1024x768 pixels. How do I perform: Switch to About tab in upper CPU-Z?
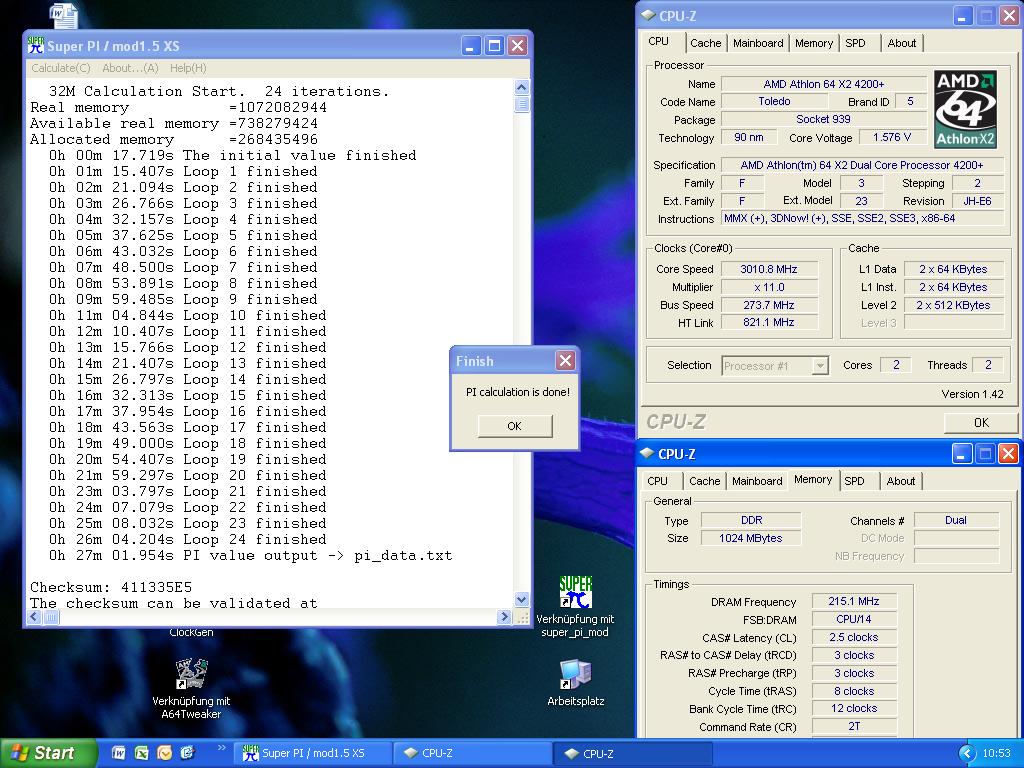[901, 43]
